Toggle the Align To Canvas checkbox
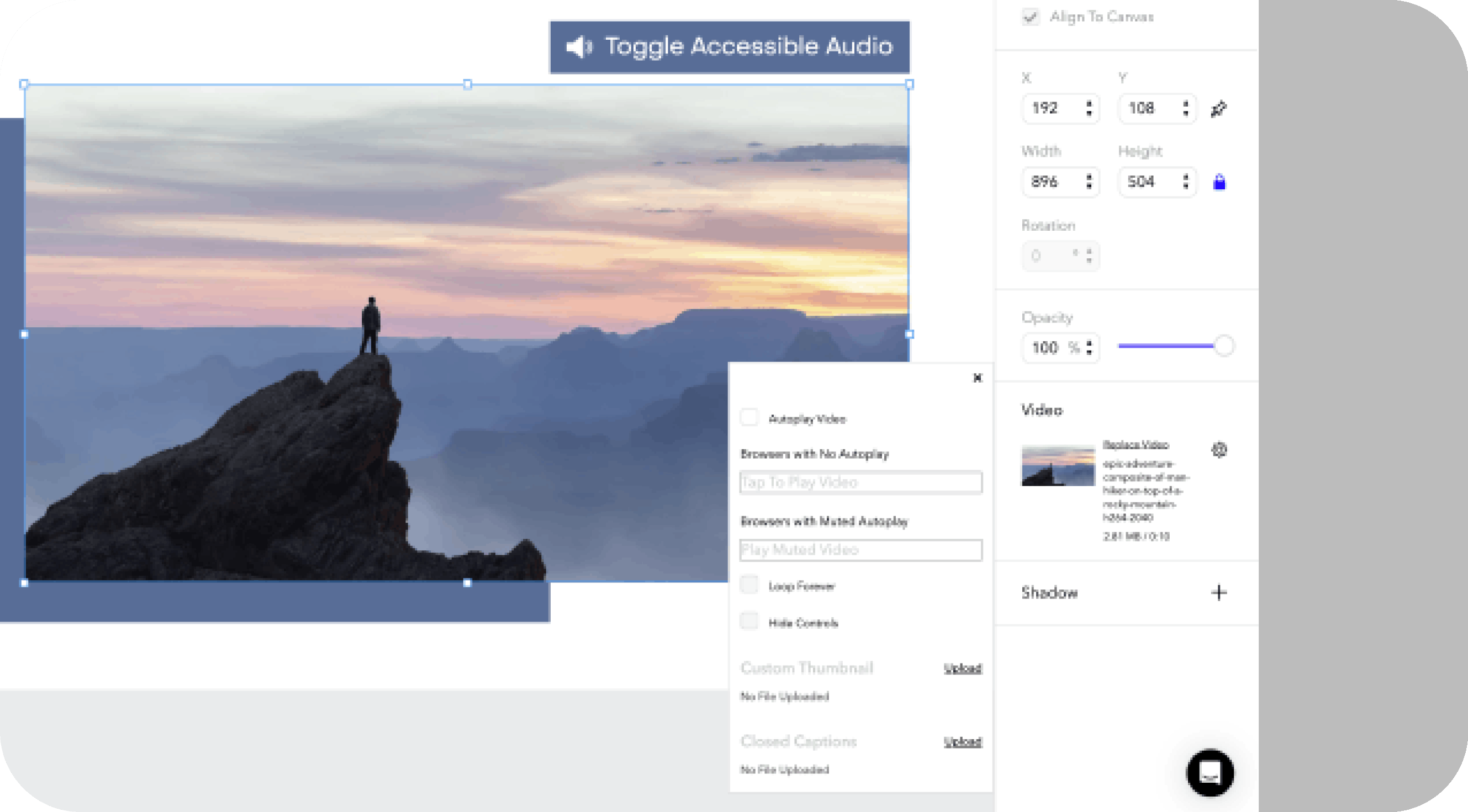1468x812 pixels. (x=1031, y=17)
